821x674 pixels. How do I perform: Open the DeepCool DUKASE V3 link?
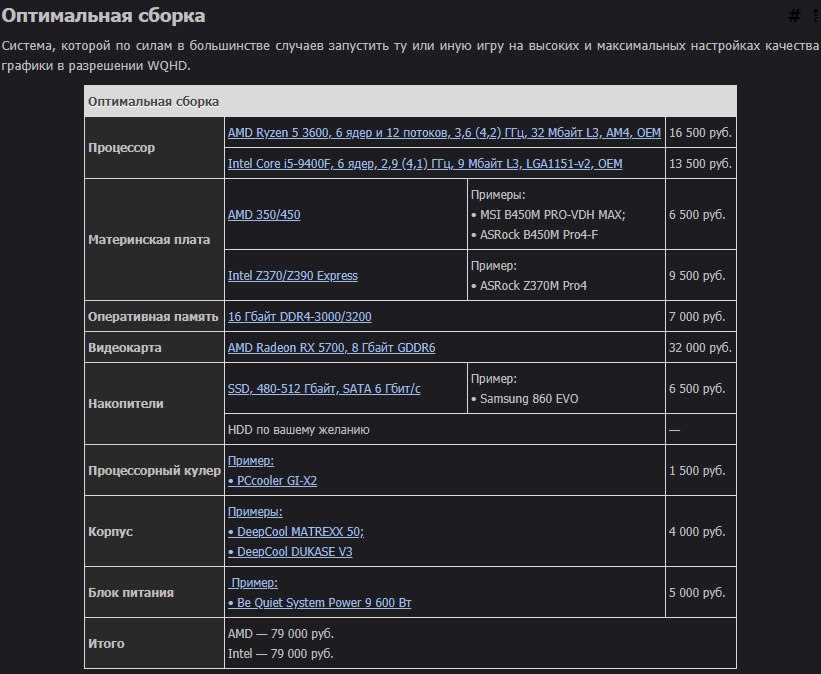[290, 551]
